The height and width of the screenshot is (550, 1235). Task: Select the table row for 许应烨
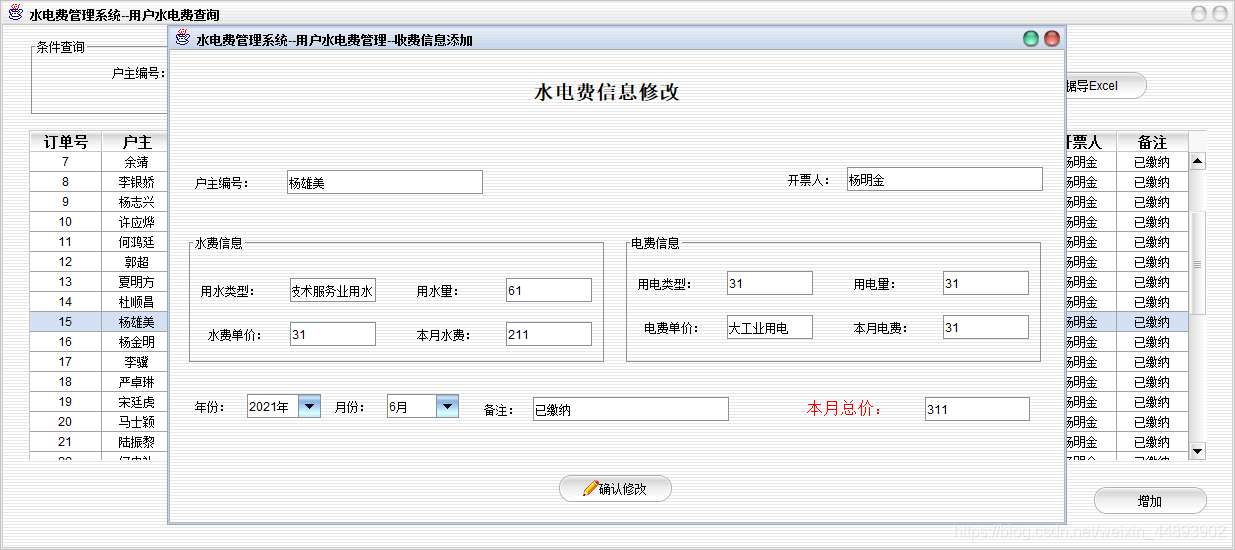point(99,222)
